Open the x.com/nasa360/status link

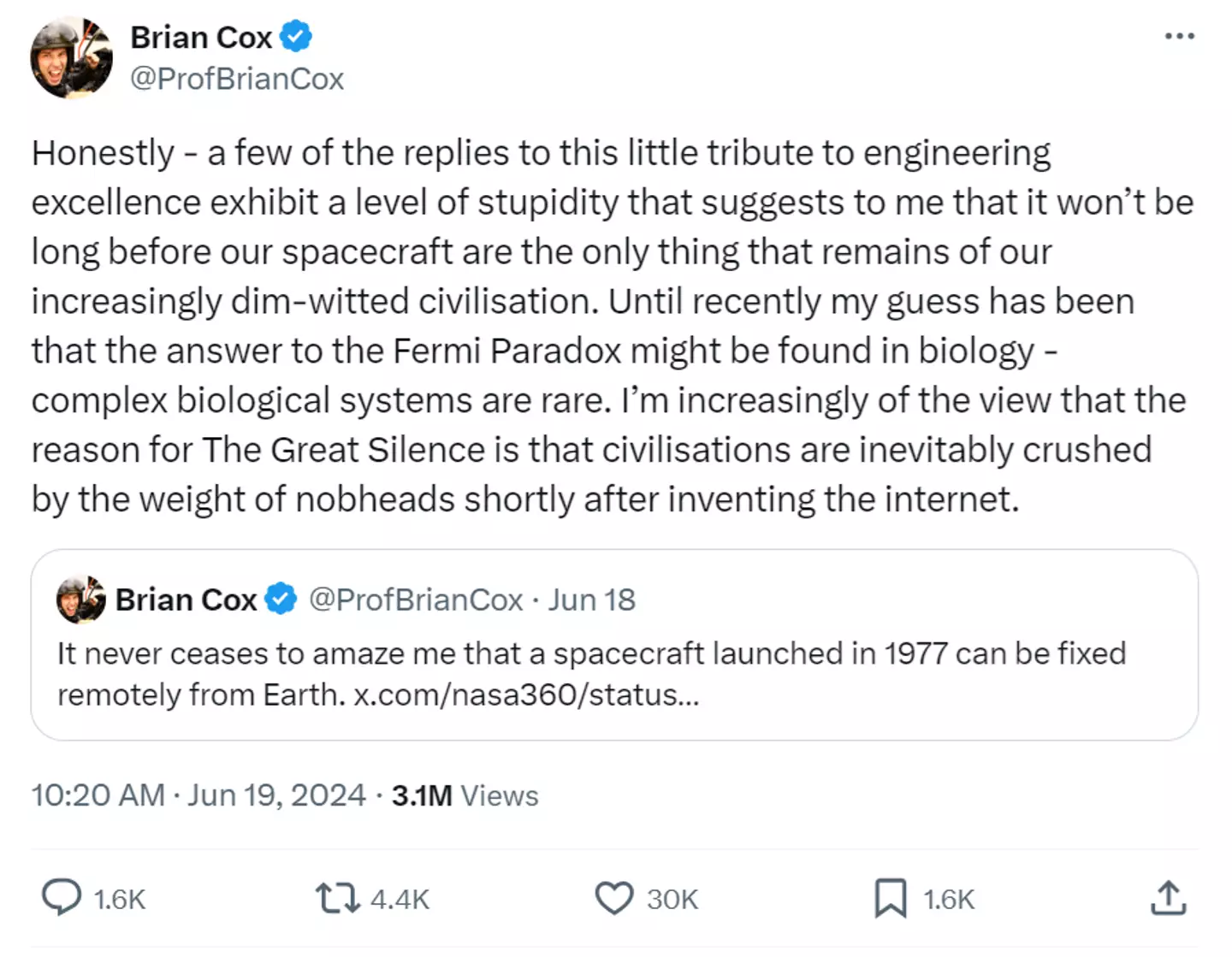pyautogui.click(x=526, y=694)
